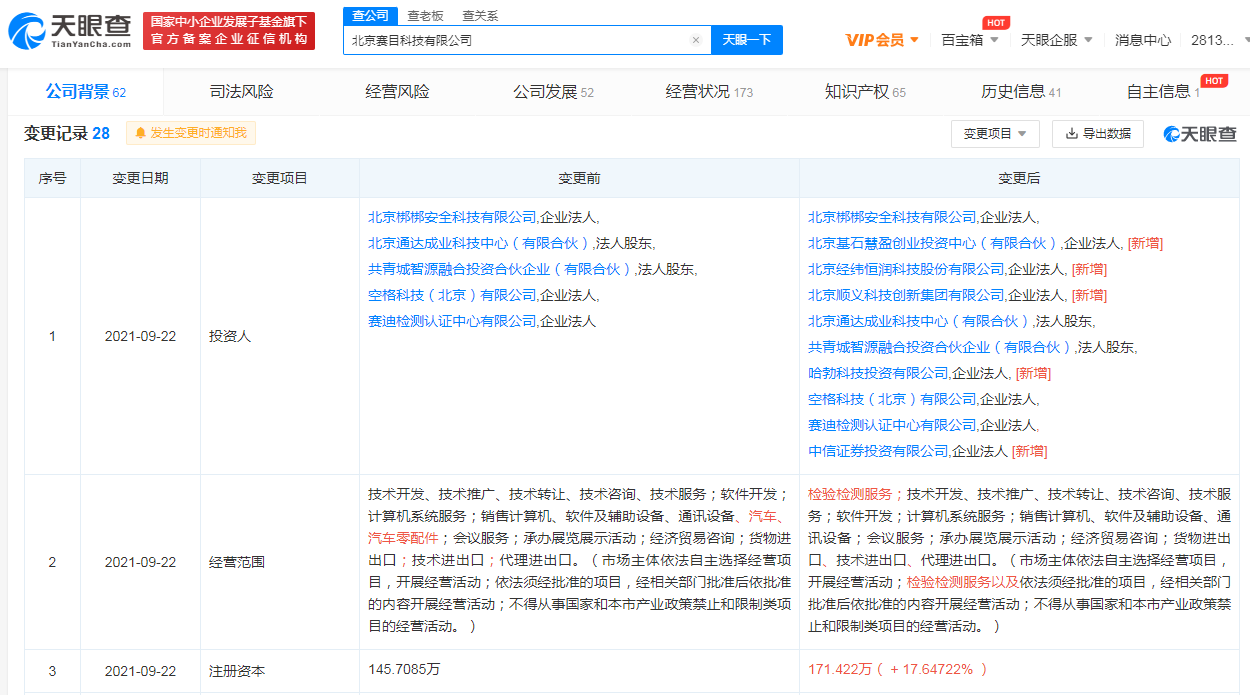The width and height of the screenshot is (1250, 695).
Task: Open the 司法风险 tab
Action: click(x=241, y=92)
